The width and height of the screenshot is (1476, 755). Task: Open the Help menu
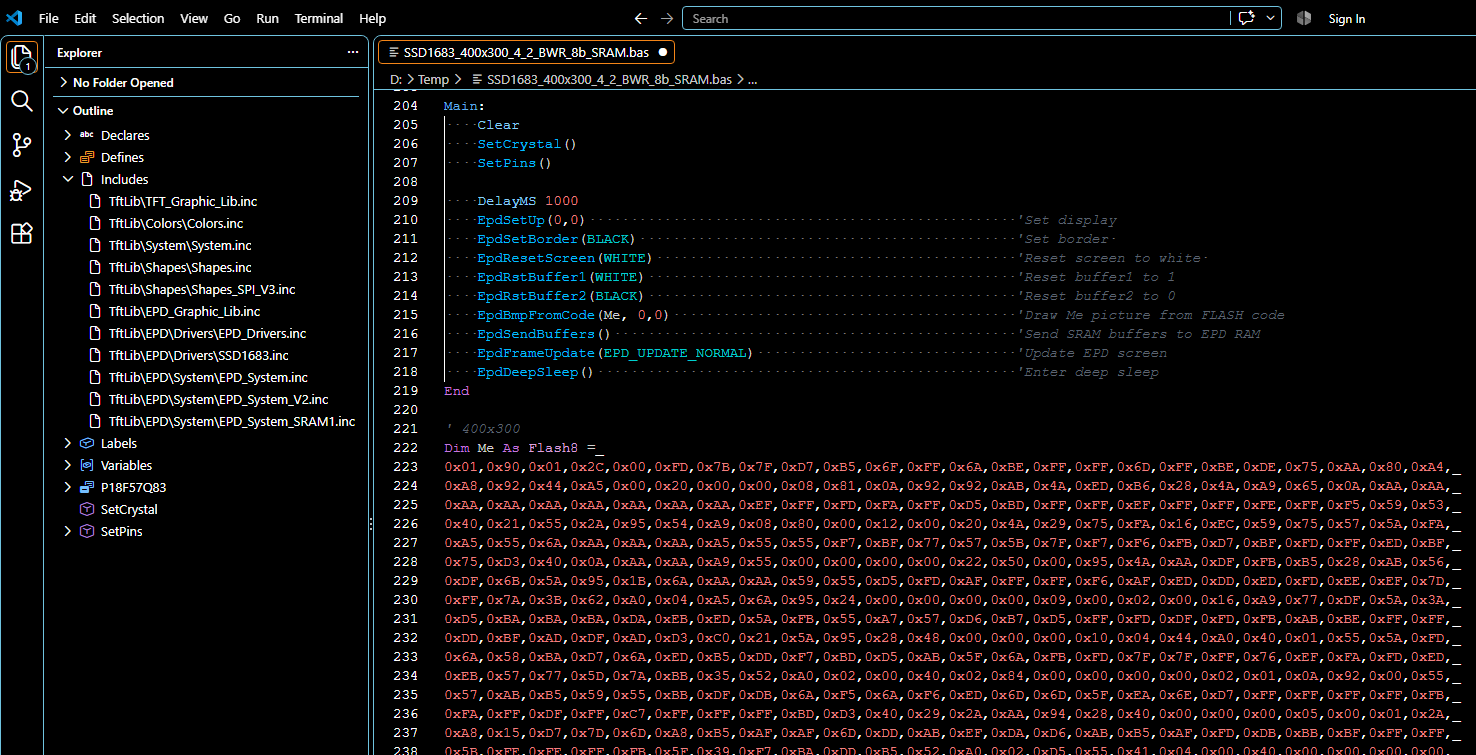[x=372, y=18]
